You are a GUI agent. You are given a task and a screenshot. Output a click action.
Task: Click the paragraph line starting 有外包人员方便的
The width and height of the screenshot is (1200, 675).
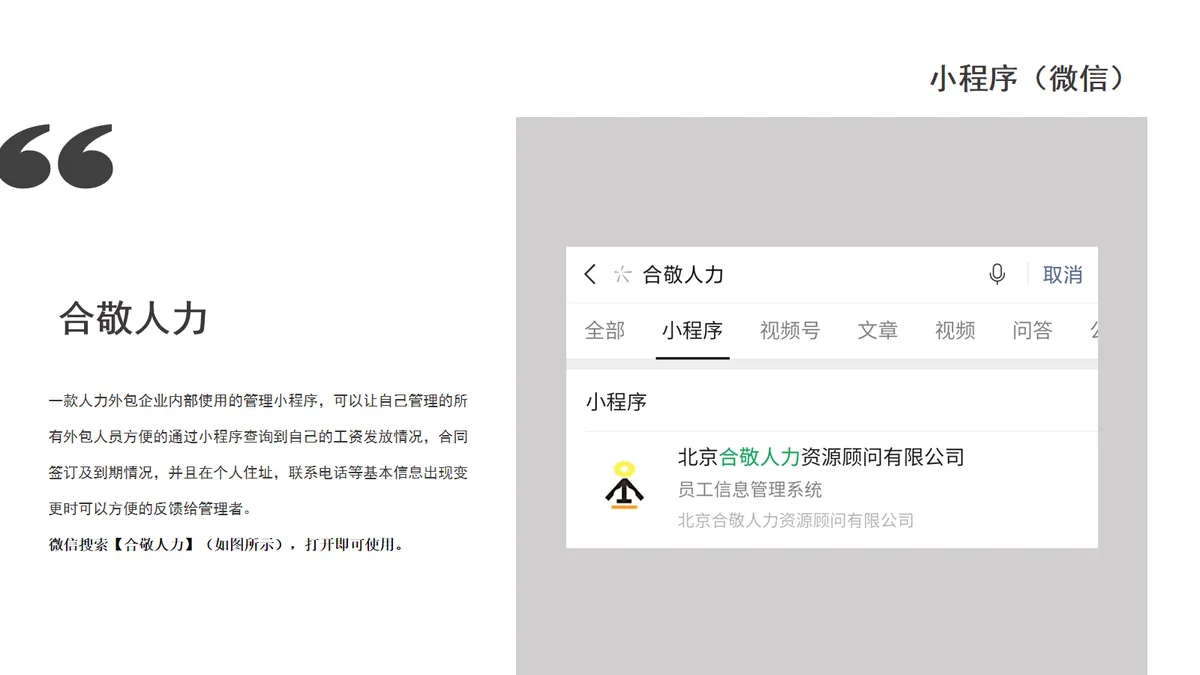[x=258, y=437]
